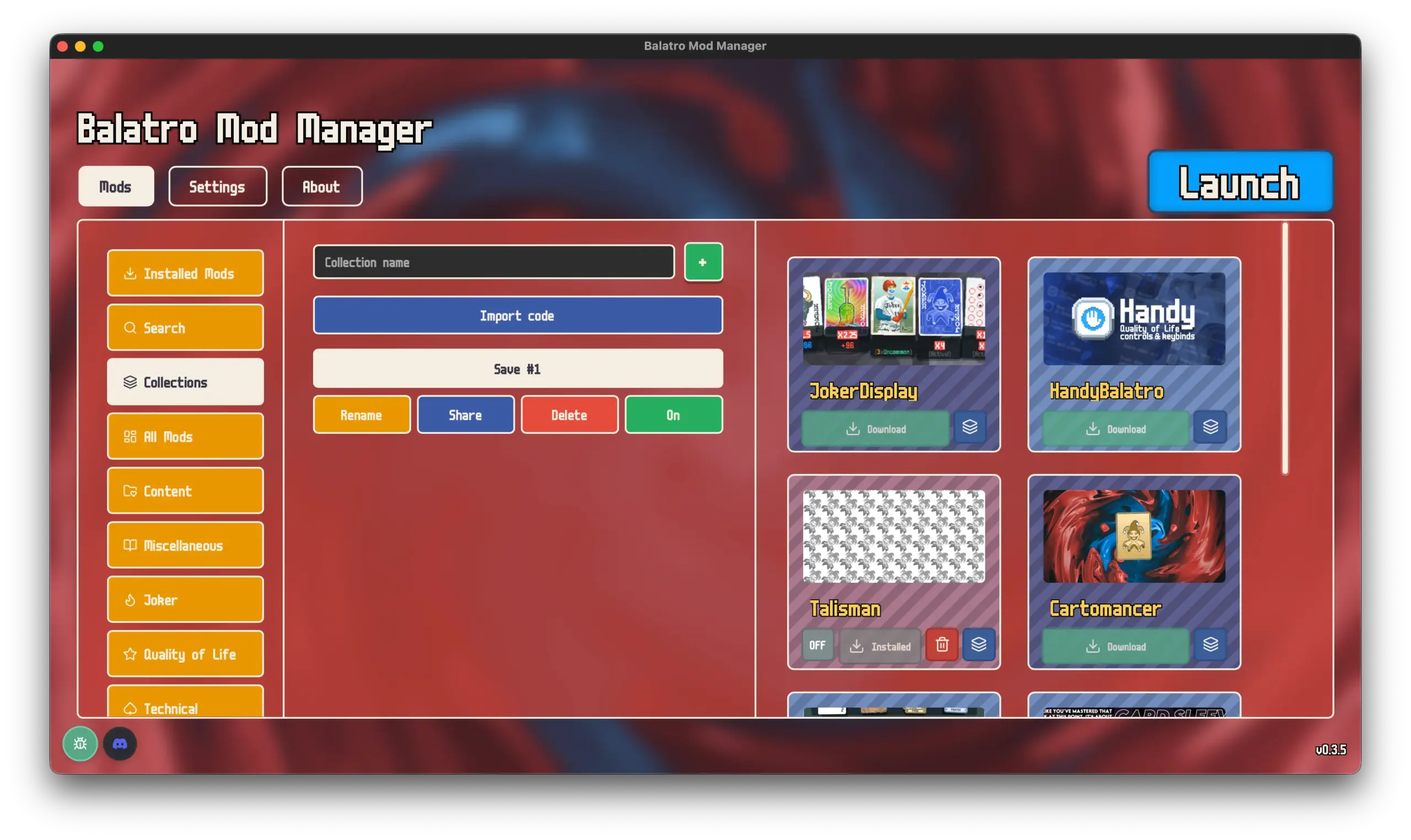The width and height of the screenshot is (1411, 840).
Task: Click the flame icon beside Joker
Action: coord(130,600)
